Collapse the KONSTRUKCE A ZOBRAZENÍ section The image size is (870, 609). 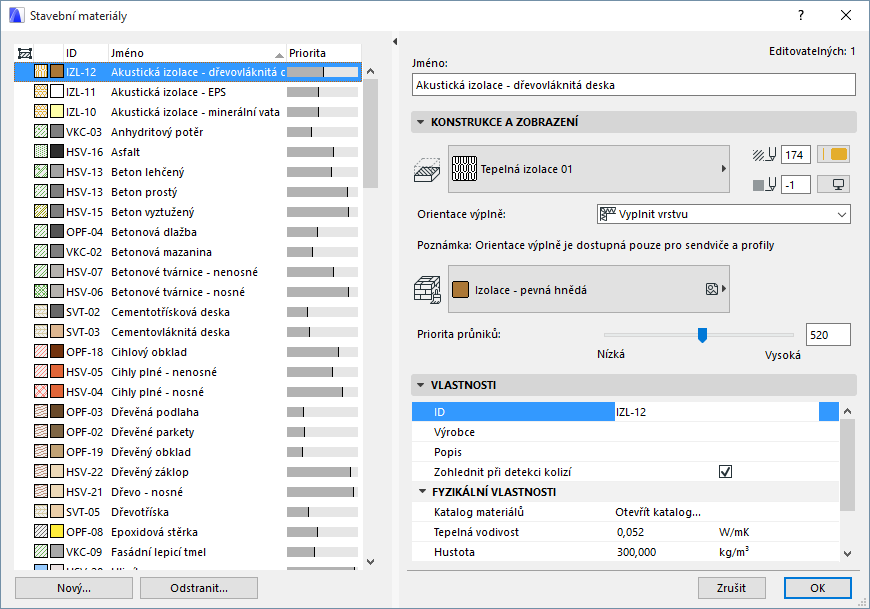(x=421, y=122)
